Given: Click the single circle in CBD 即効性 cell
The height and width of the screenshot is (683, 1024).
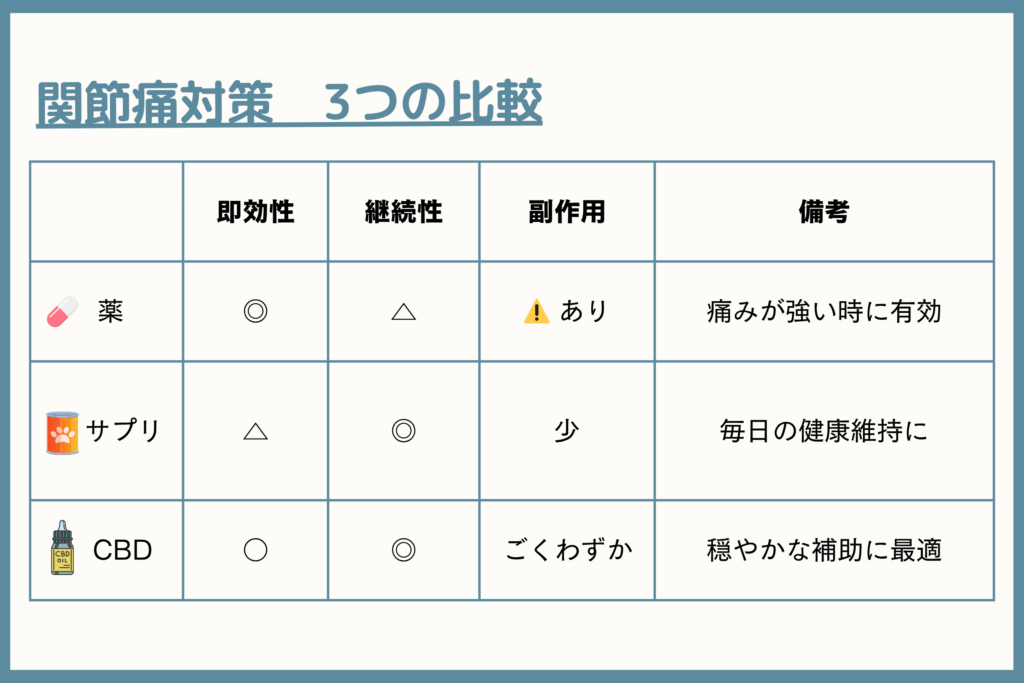Looking at the screenshot, I should [255, 550].
